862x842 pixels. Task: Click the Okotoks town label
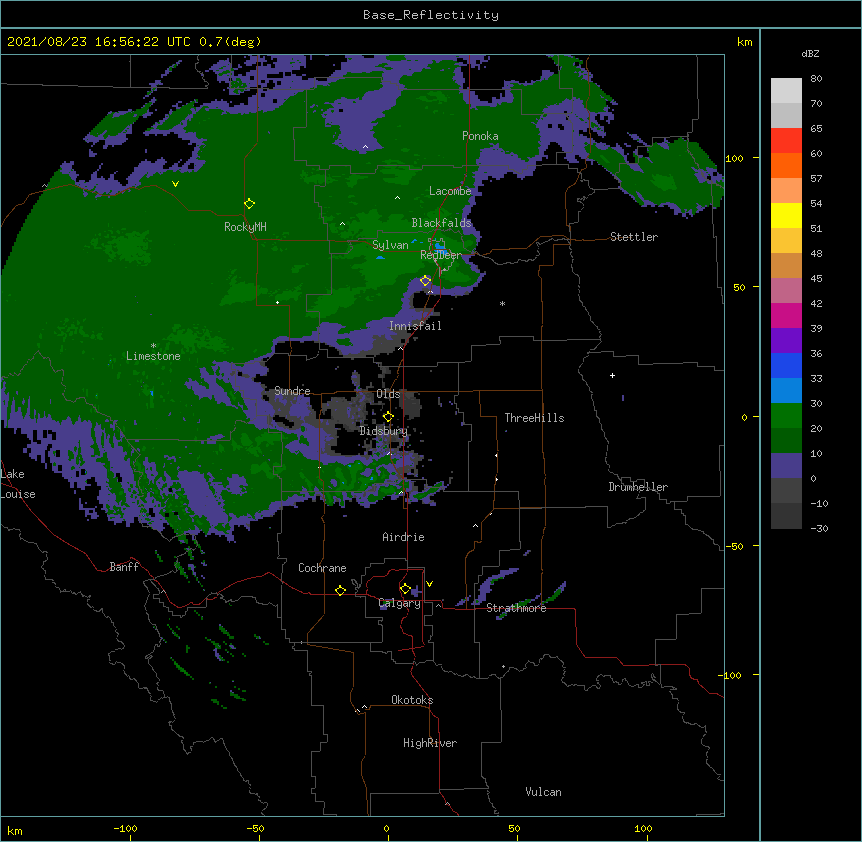pos(412,700)
